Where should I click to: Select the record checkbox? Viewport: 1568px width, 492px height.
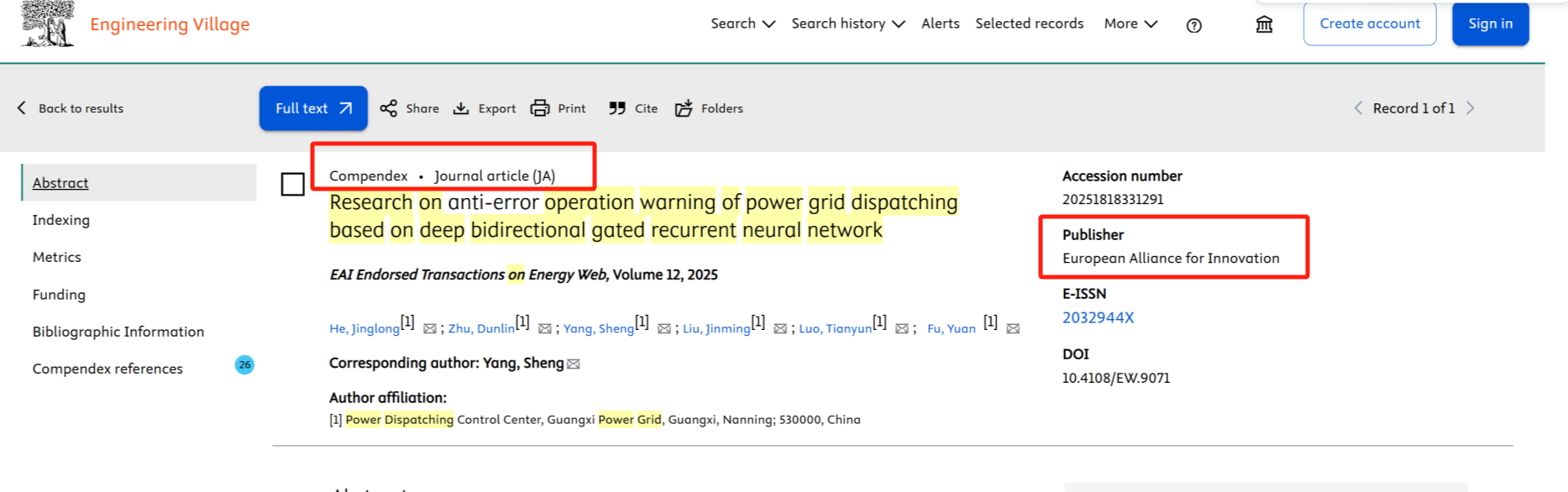coord(293,185)
